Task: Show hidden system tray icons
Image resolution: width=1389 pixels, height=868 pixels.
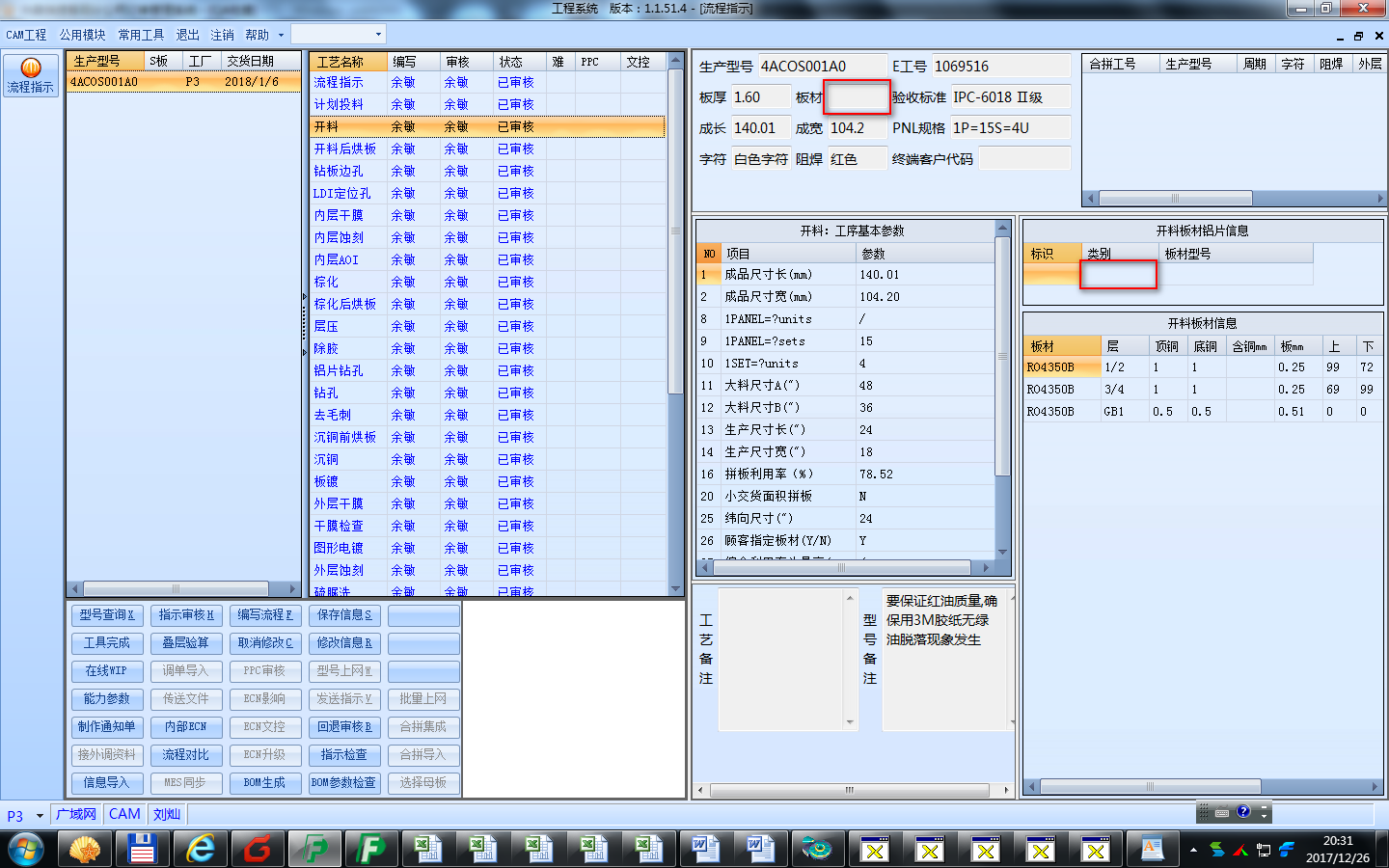Action: click(1193, 850)
